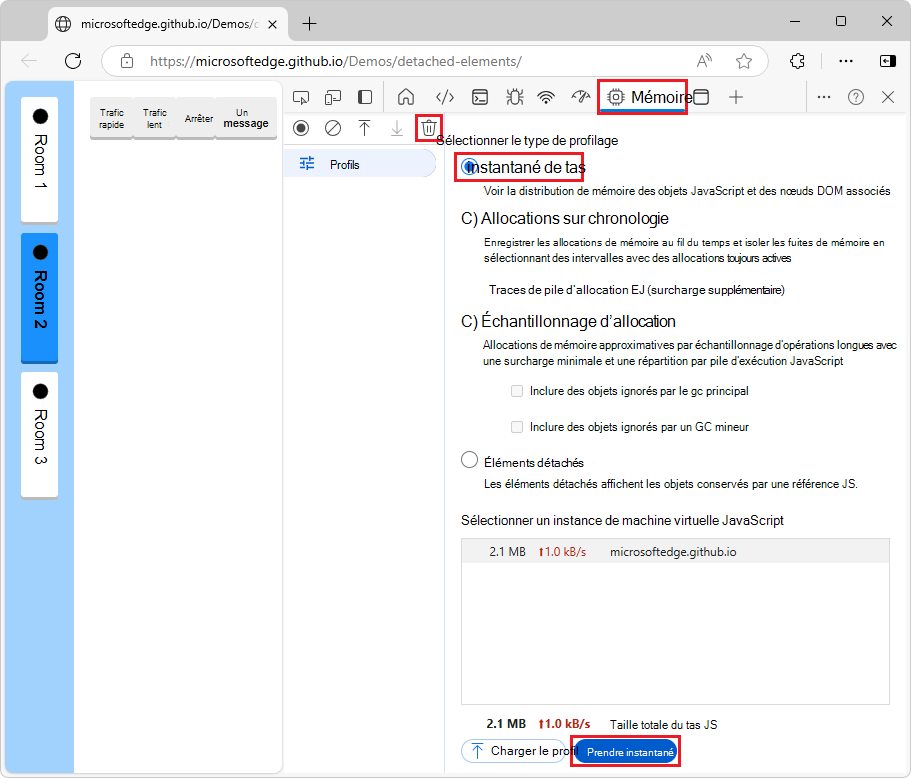Add more tools with plus icon

tap(736, 97)
